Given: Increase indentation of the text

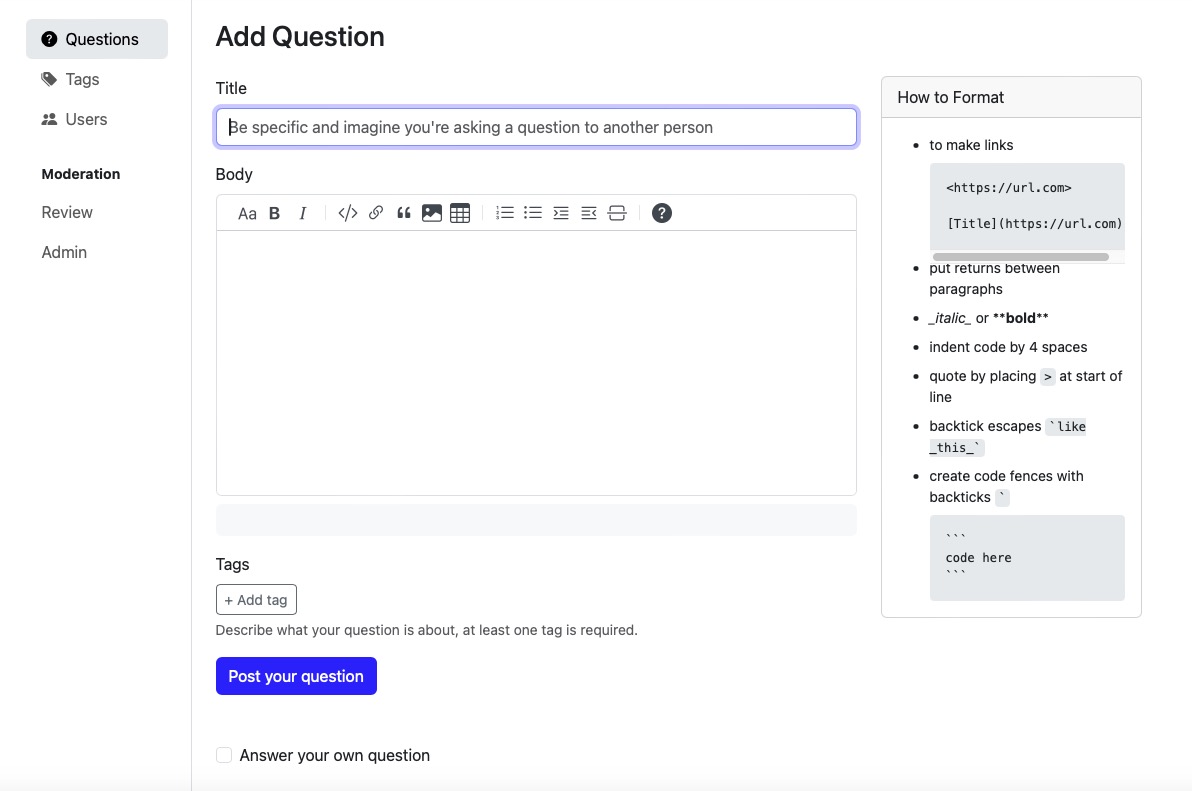Looking at the screenshot, I should coord(560,212).
